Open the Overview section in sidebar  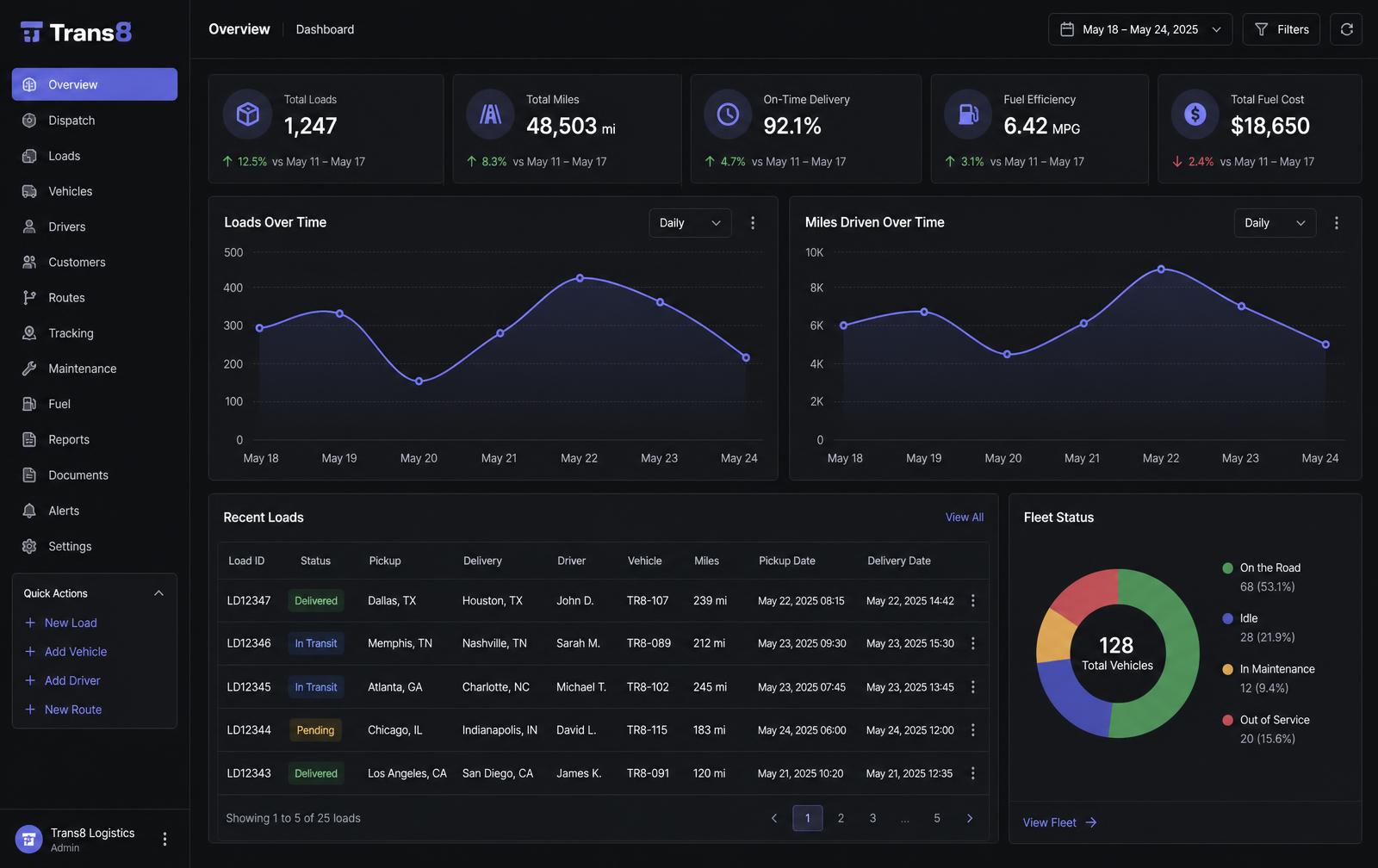click(95, 84)
